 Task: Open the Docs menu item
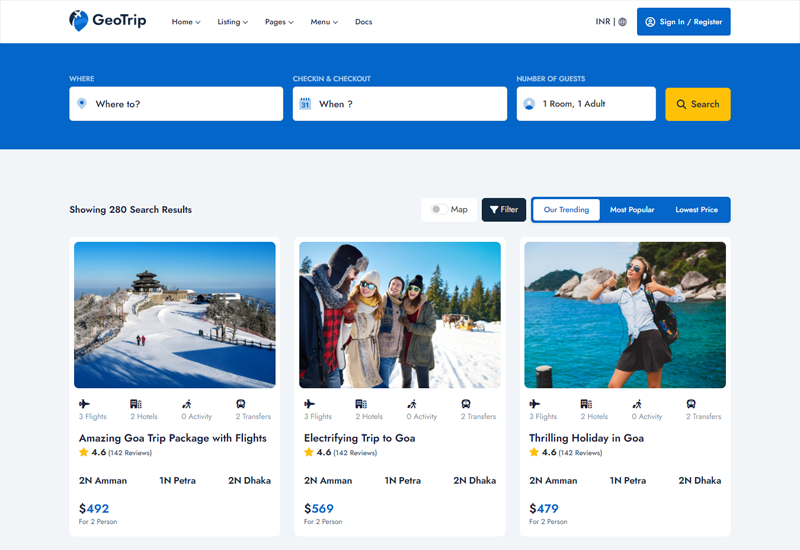[363, 22]
